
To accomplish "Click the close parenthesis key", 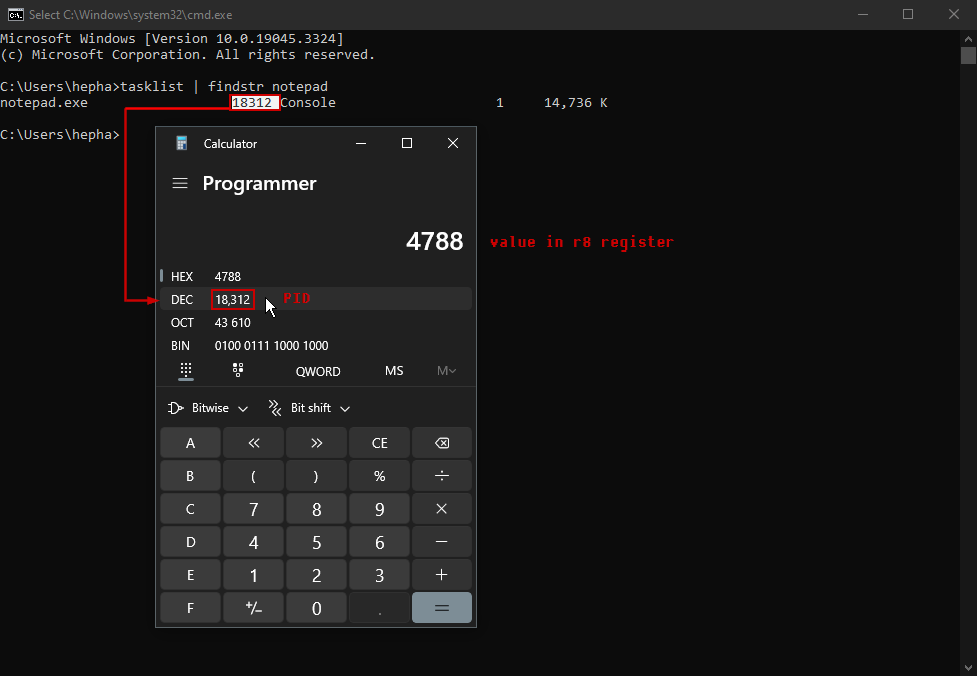I will click(x=317, y=476).
